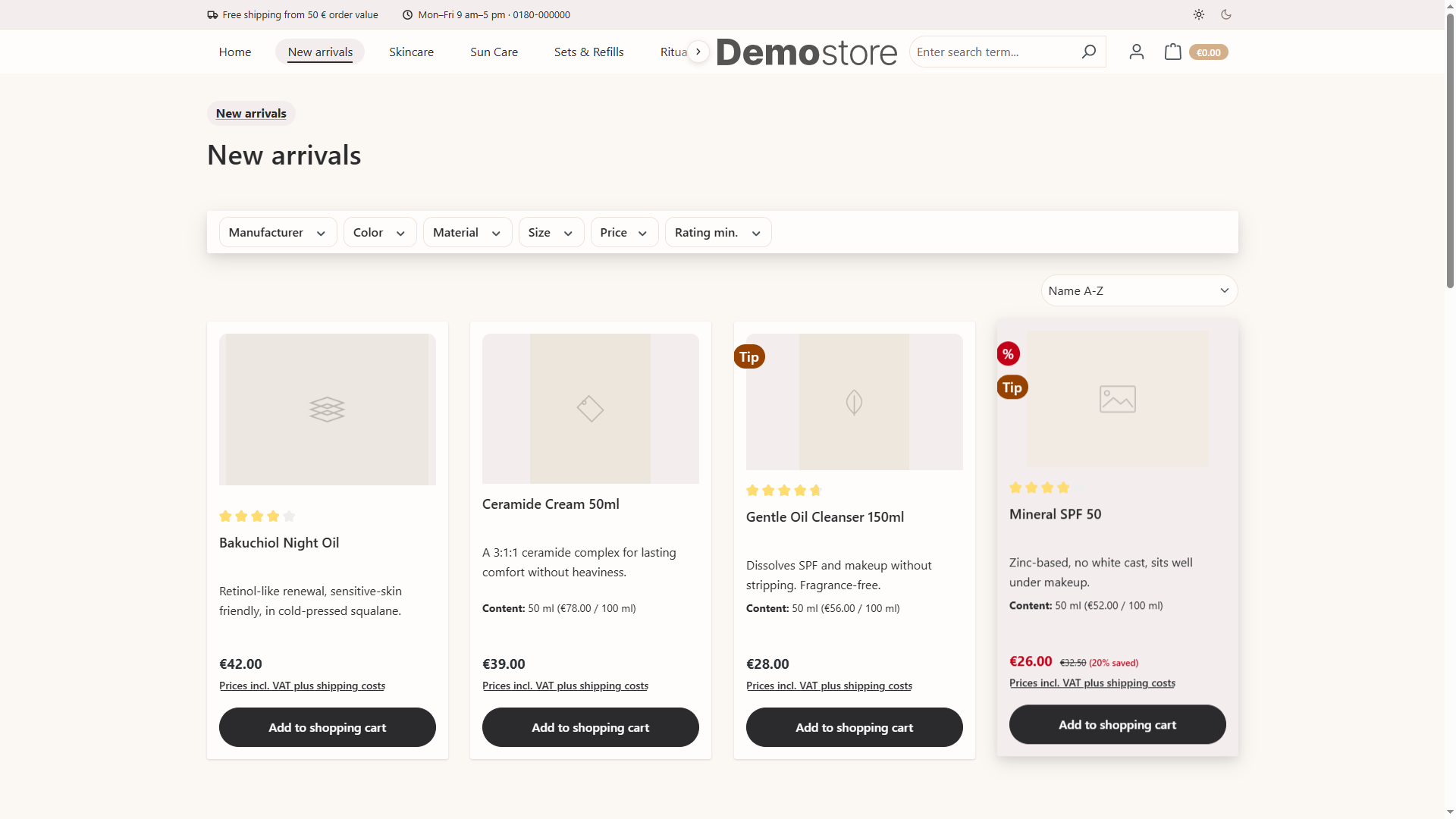This screenshot has height=819, width=1456.
Task: Add Gentle Oil Cleanser 150ml to shopping cart
Action: (x=855, y=727)
